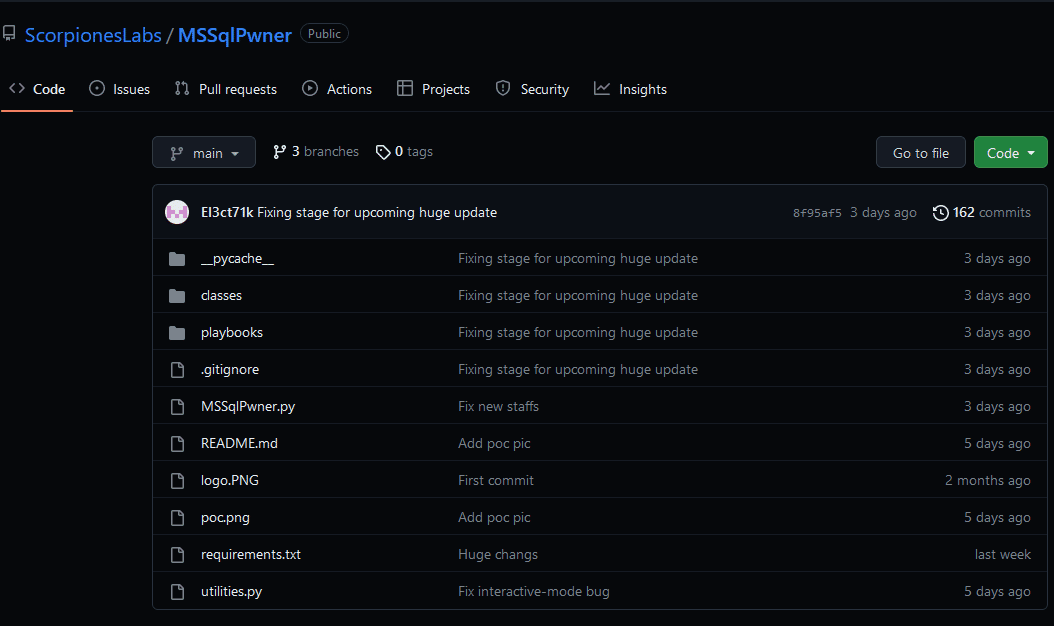
Task: Open the 'Huge changs' commit message
Action: [498, 555]
